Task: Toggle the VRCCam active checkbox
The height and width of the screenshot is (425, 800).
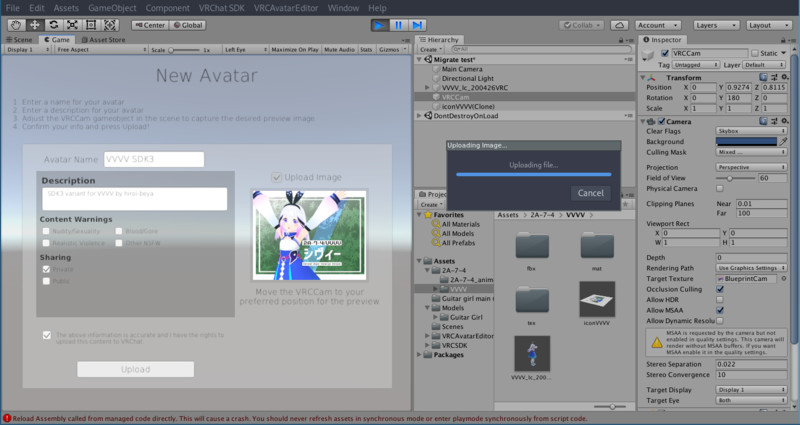Action: (x=665, y=53)
